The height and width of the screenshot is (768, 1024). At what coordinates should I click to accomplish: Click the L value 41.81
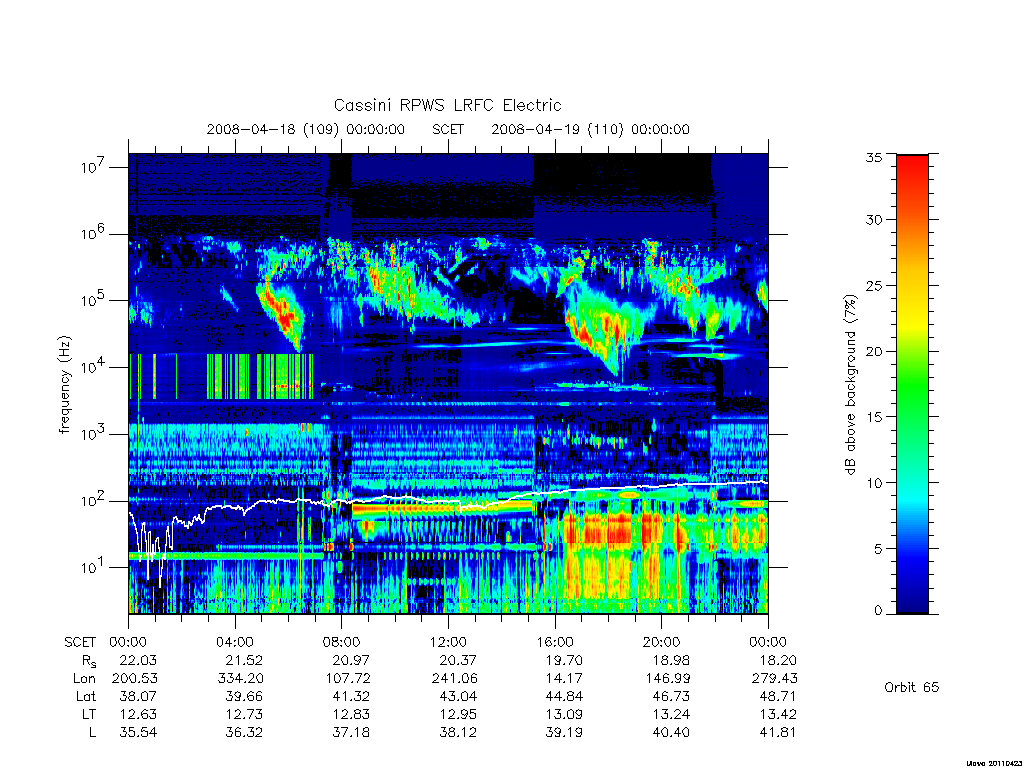[x=778, y=733]
